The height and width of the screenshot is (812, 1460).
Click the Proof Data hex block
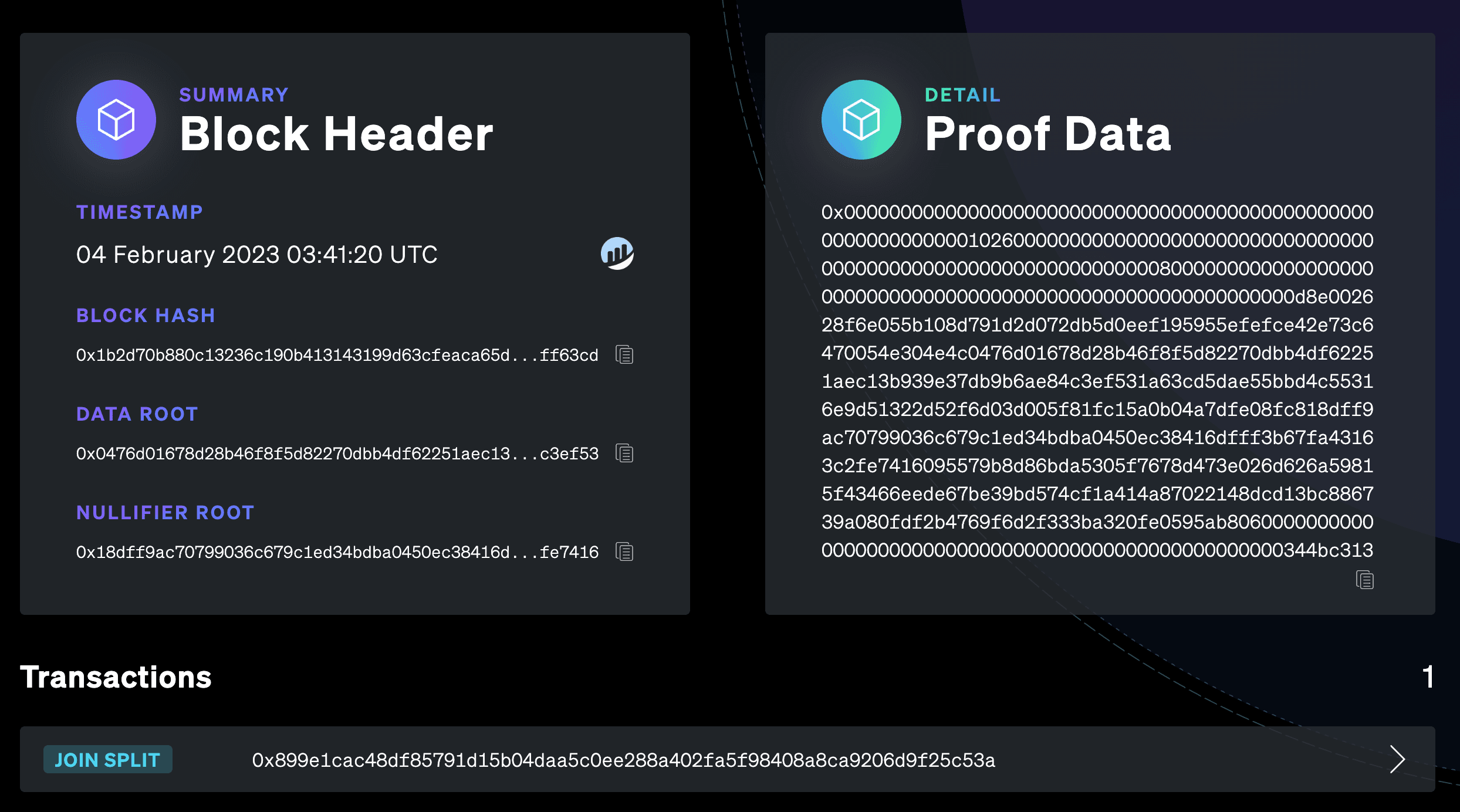point(1097,381)
